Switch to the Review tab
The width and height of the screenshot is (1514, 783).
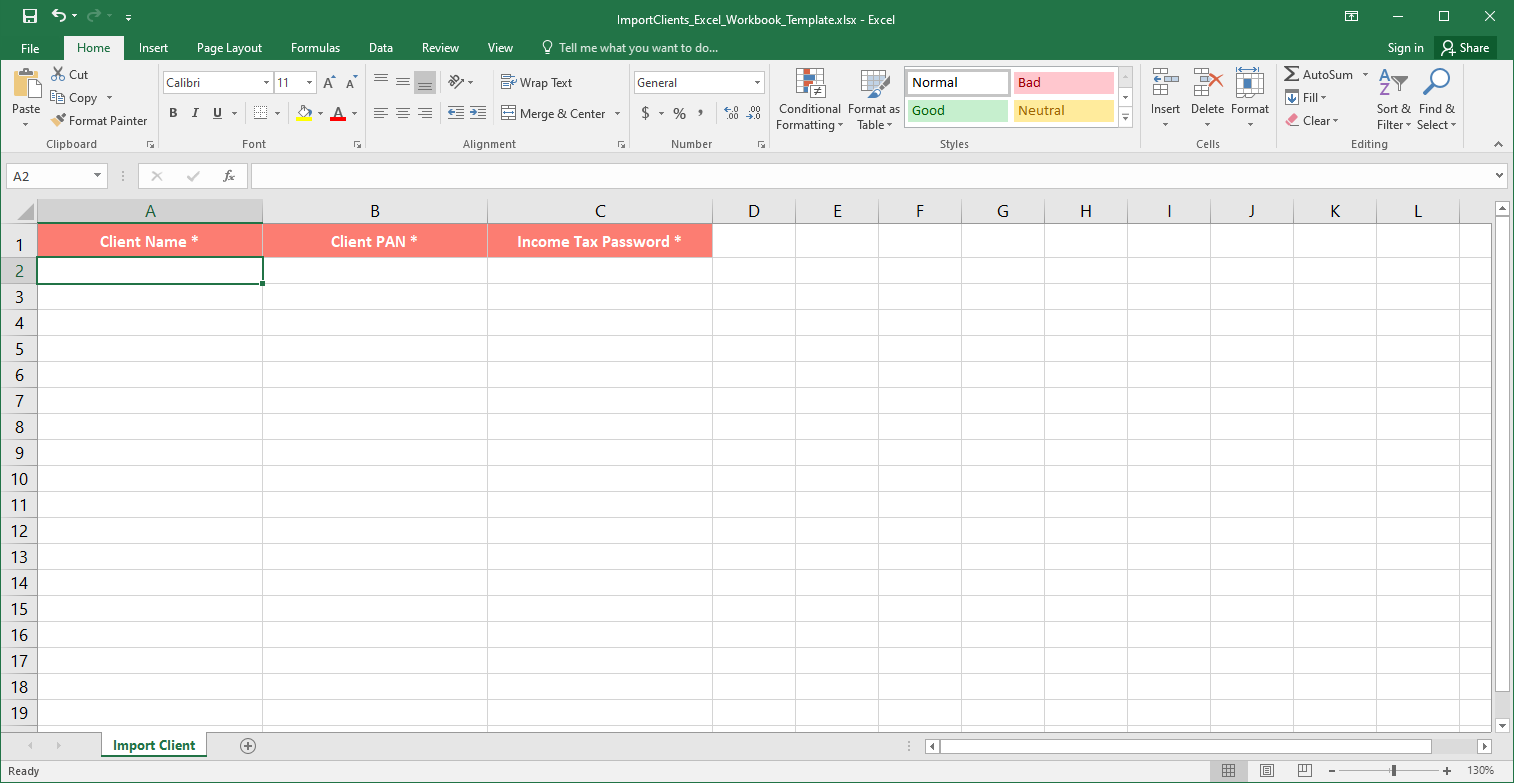click(x=440, y=48)
